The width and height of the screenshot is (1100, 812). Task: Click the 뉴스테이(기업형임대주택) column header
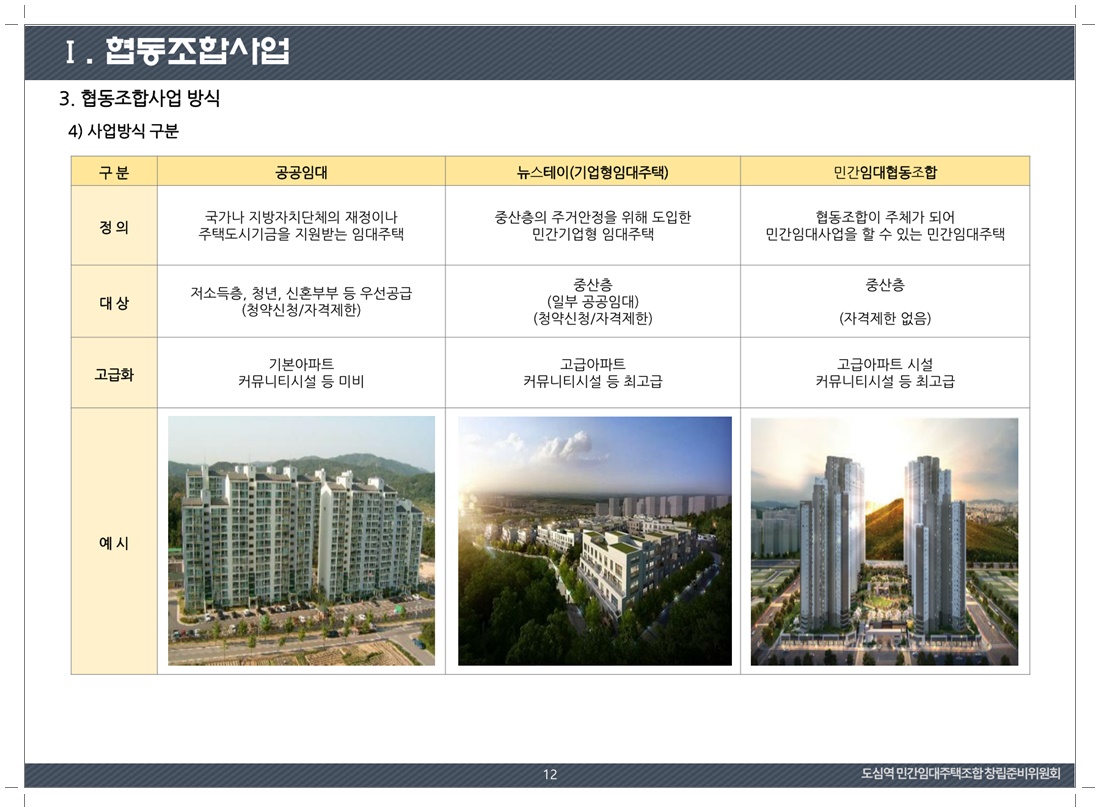tap(593, 172)
